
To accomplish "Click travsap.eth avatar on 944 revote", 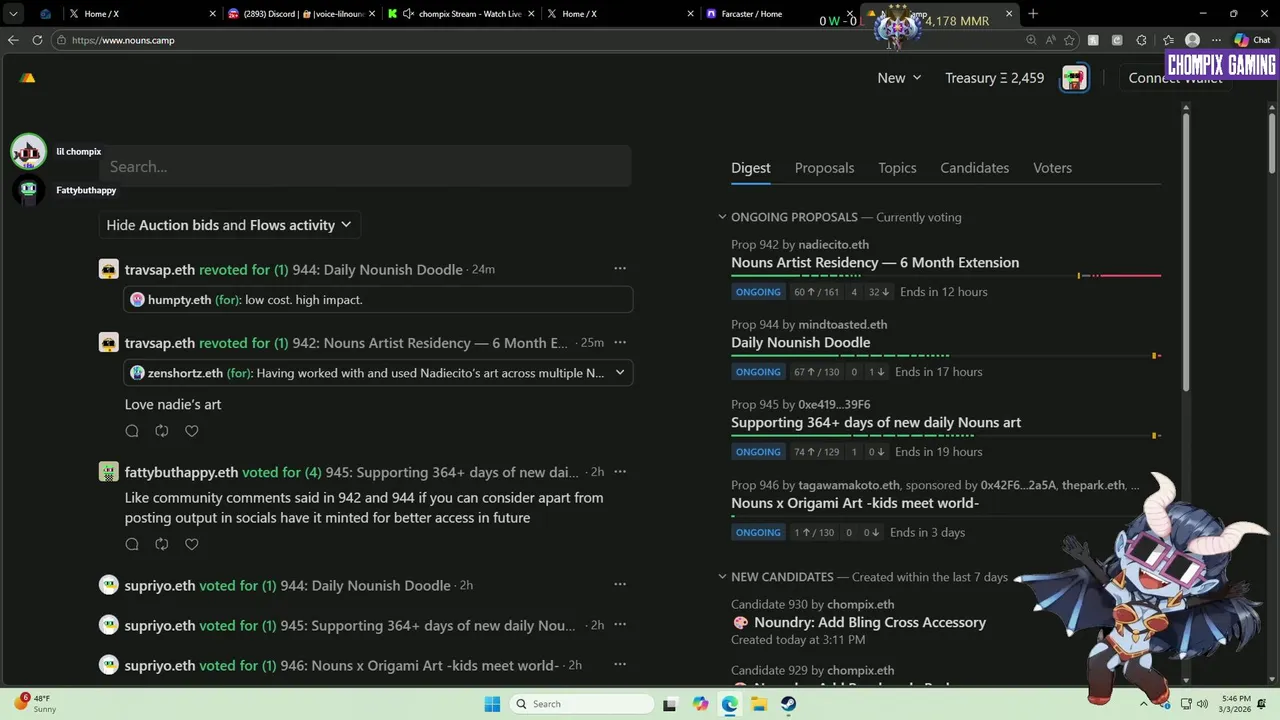I will click(x=108, y=269).
